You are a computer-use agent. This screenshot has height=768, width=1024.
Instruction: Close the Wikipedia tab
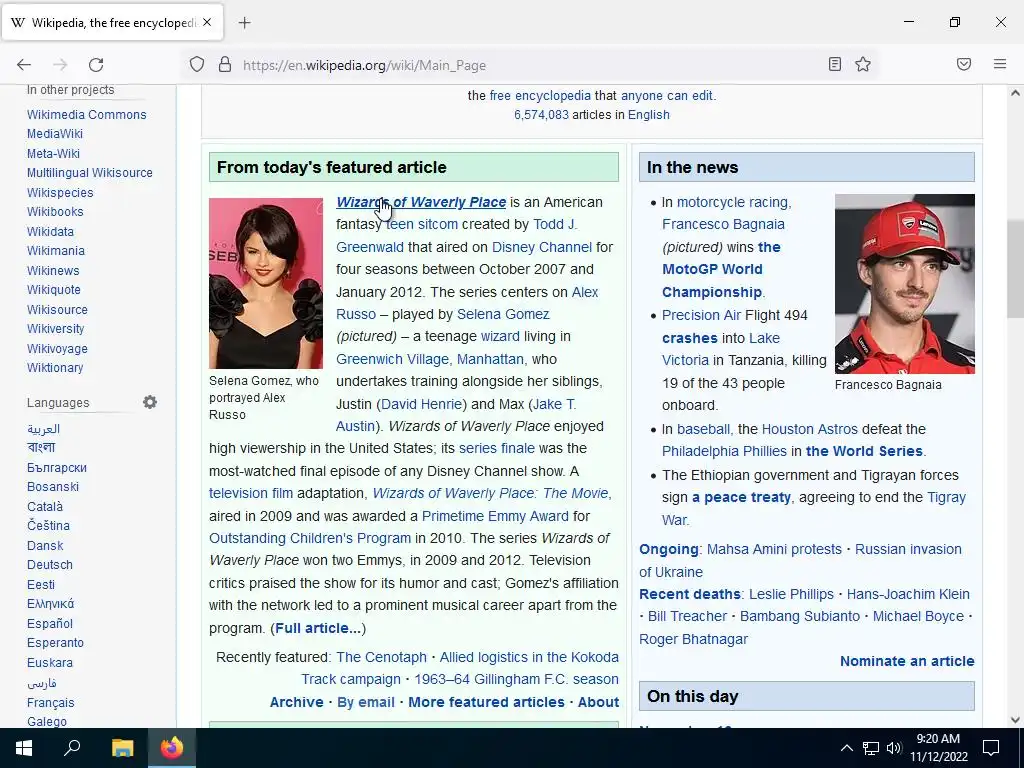[207, 22]
